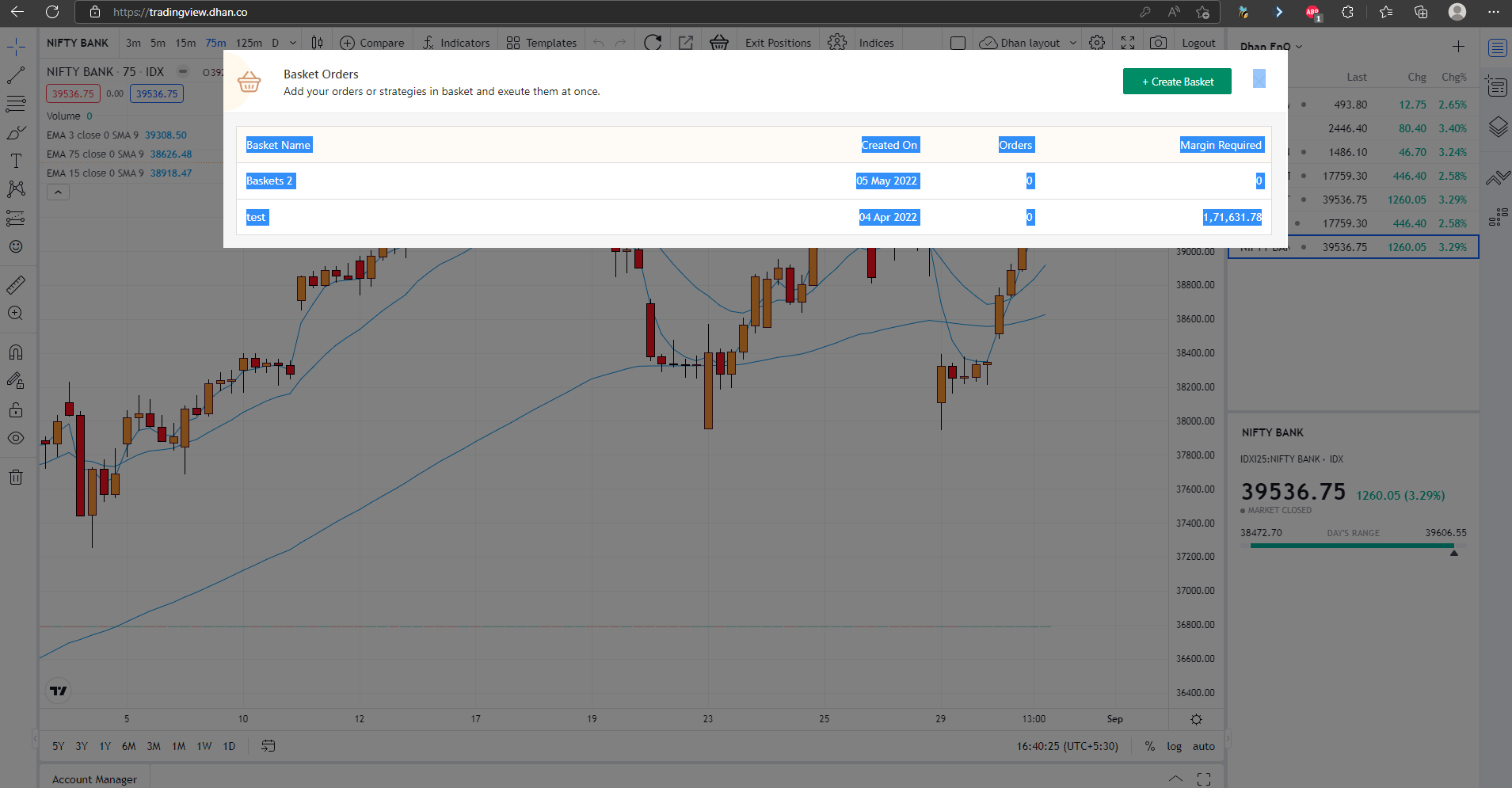
Task: Select the 1Y date range
Action: click(x=105, y=746)
